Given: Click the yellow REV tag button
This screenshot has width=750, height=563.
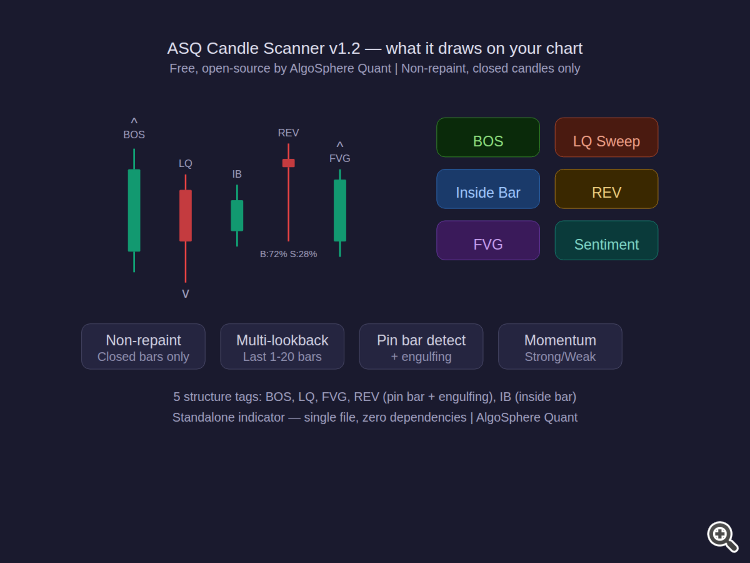Looking at the screenshot, I should pyautogui.click(x=606, y=190).
